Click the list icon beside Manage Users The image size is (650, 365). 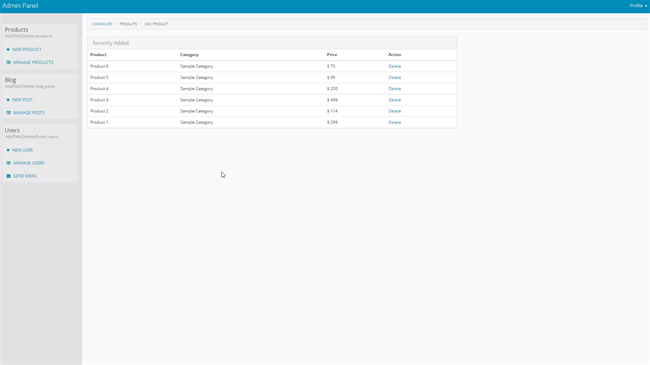click(8, 163)
